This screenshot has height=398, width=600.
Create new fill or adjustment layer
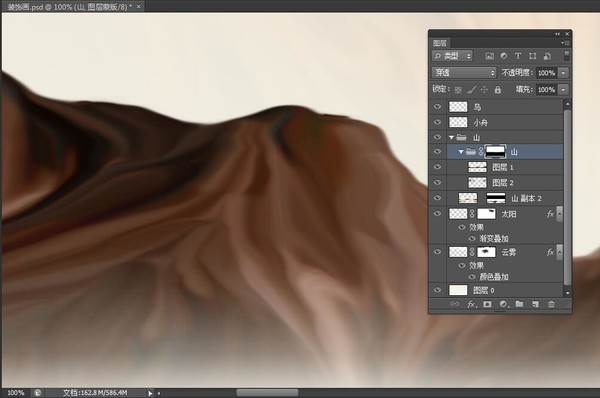(504, 304)
